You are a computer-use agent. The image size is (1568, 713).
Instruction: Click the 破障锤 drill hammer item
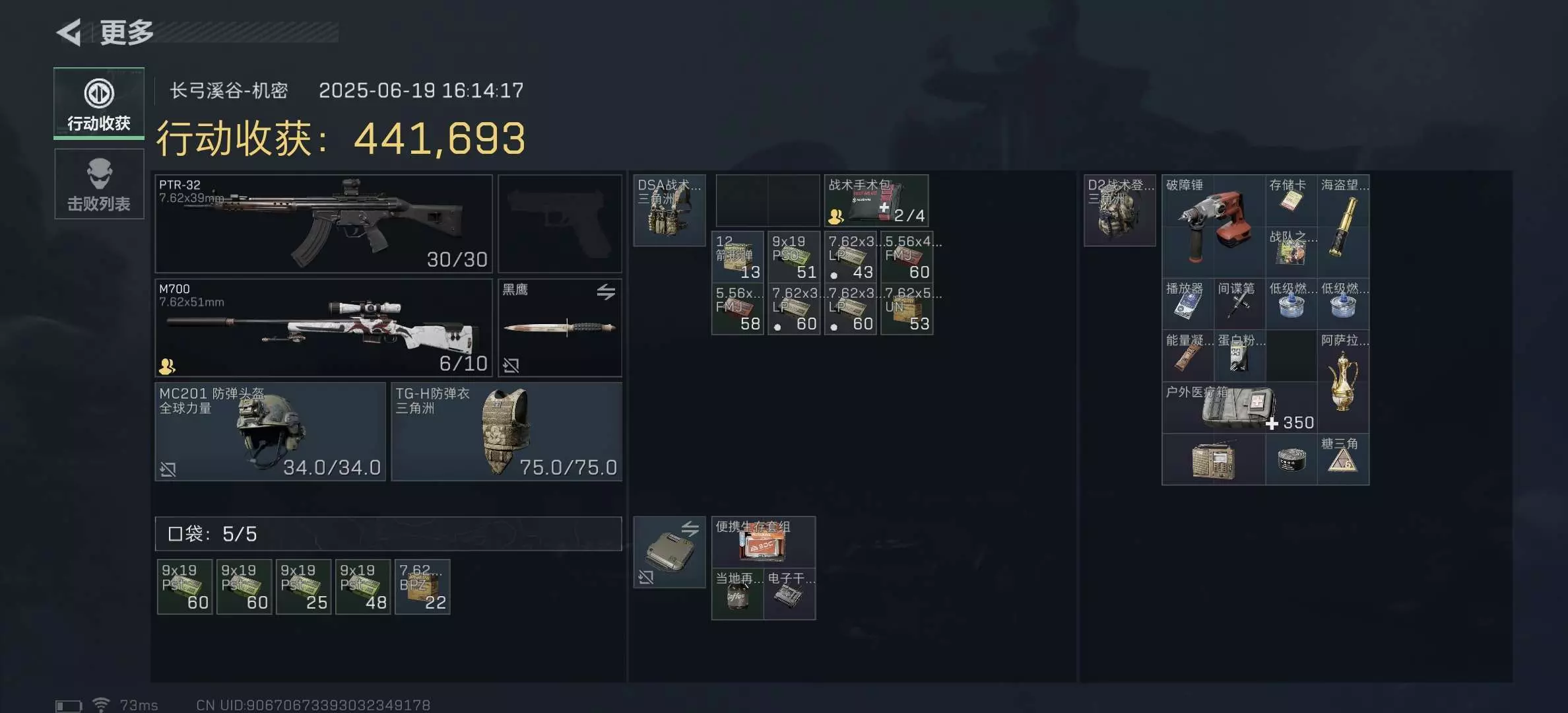point(1214,226)
